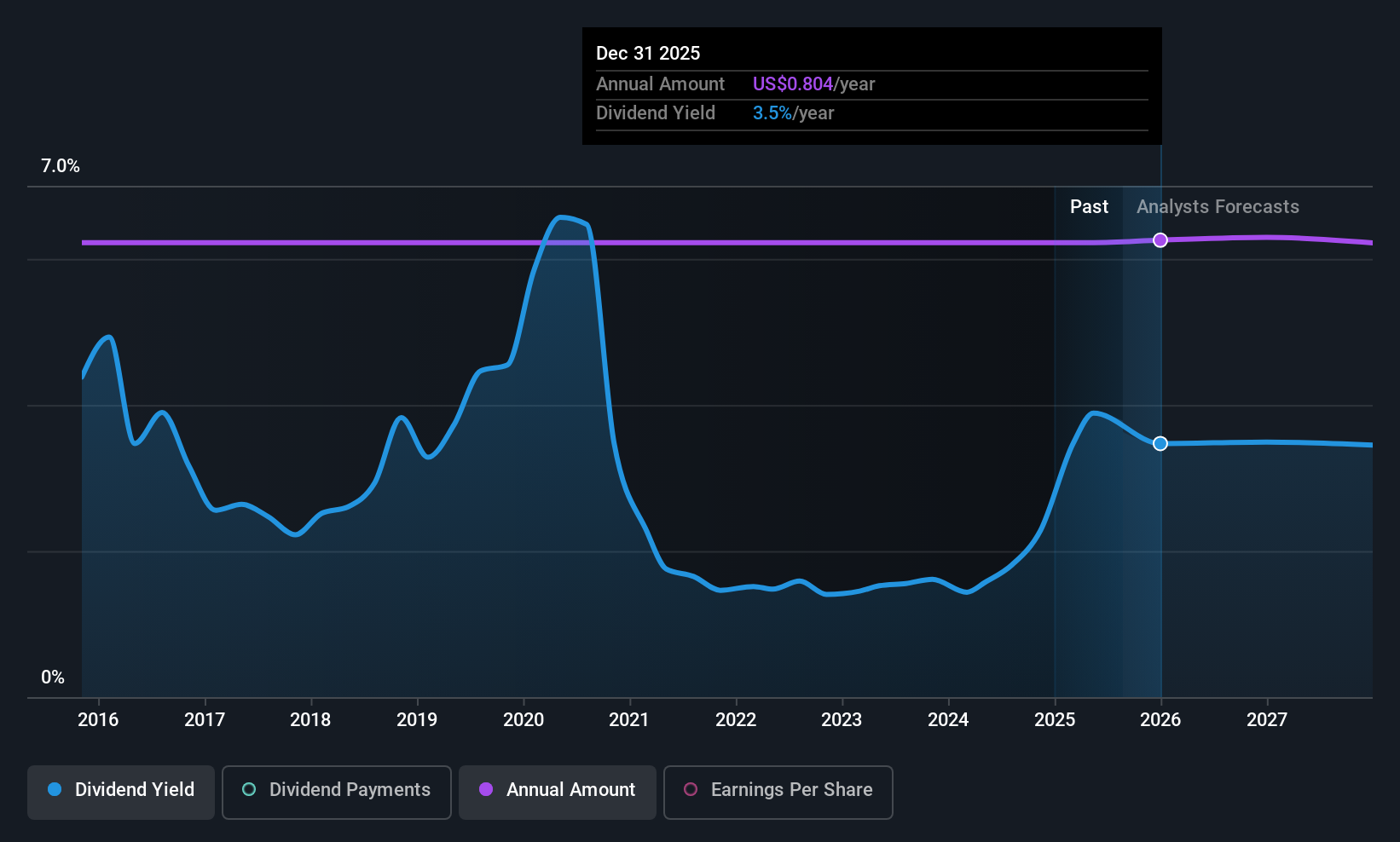Click the 2018 x-axis label
Screen dimensions: 1400x842
pyautogui.click(x=310, y=719)
